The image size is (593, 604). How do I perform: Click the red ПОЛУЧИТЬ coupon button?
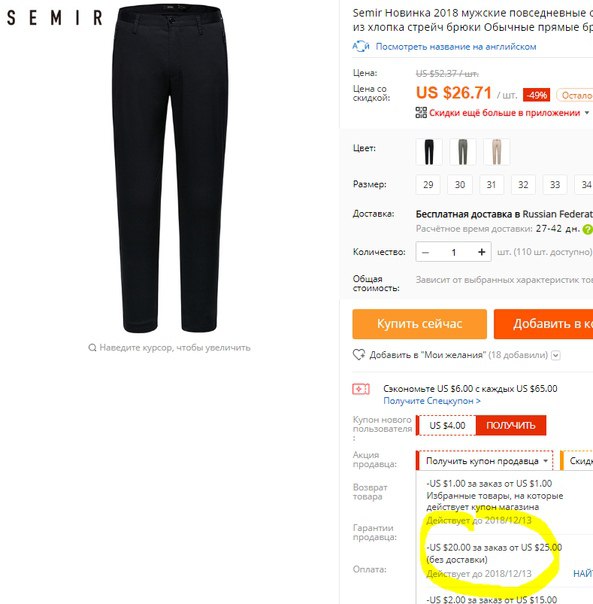tap(511, 425)
